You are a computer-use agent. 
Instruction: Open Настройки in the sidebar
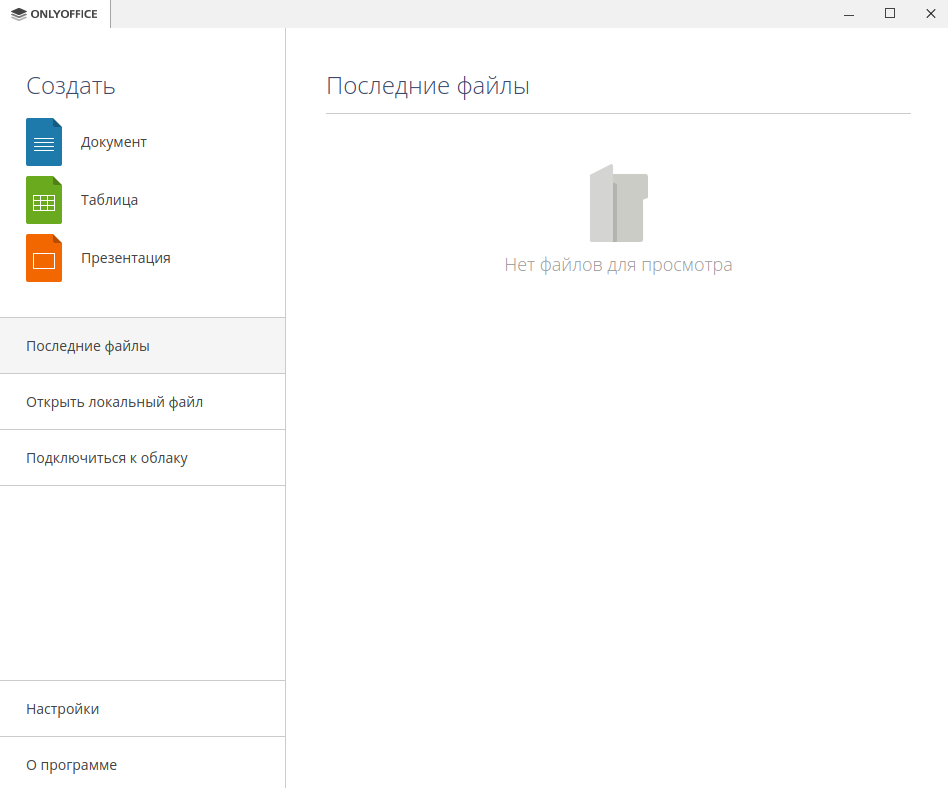tap(143, 709)
